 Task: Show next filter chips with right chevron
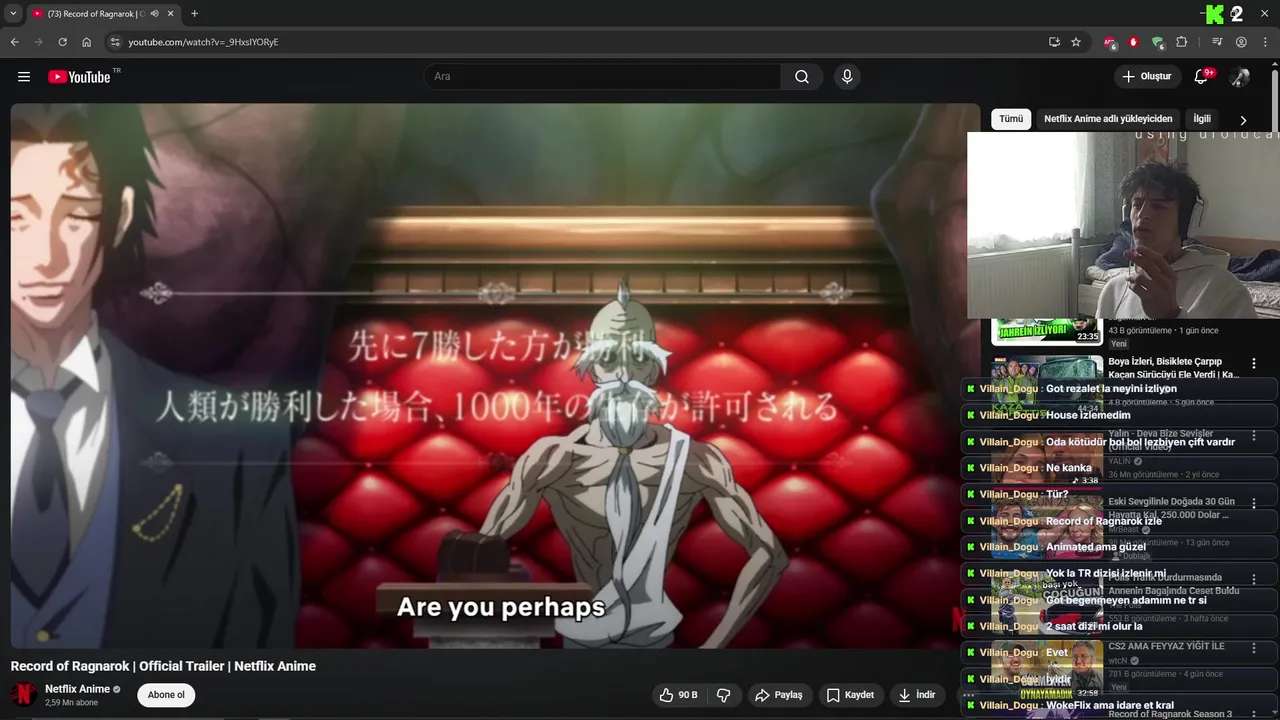(1243, 120)
